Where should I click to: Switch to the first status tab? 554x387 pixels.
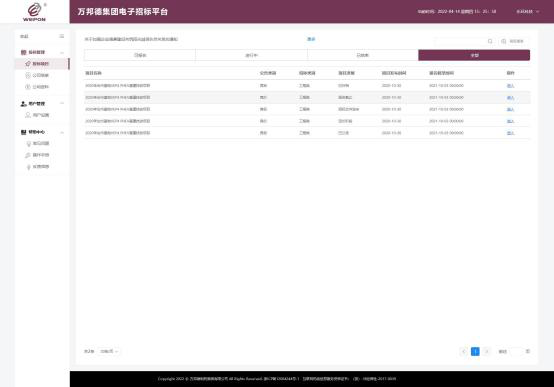140,55
